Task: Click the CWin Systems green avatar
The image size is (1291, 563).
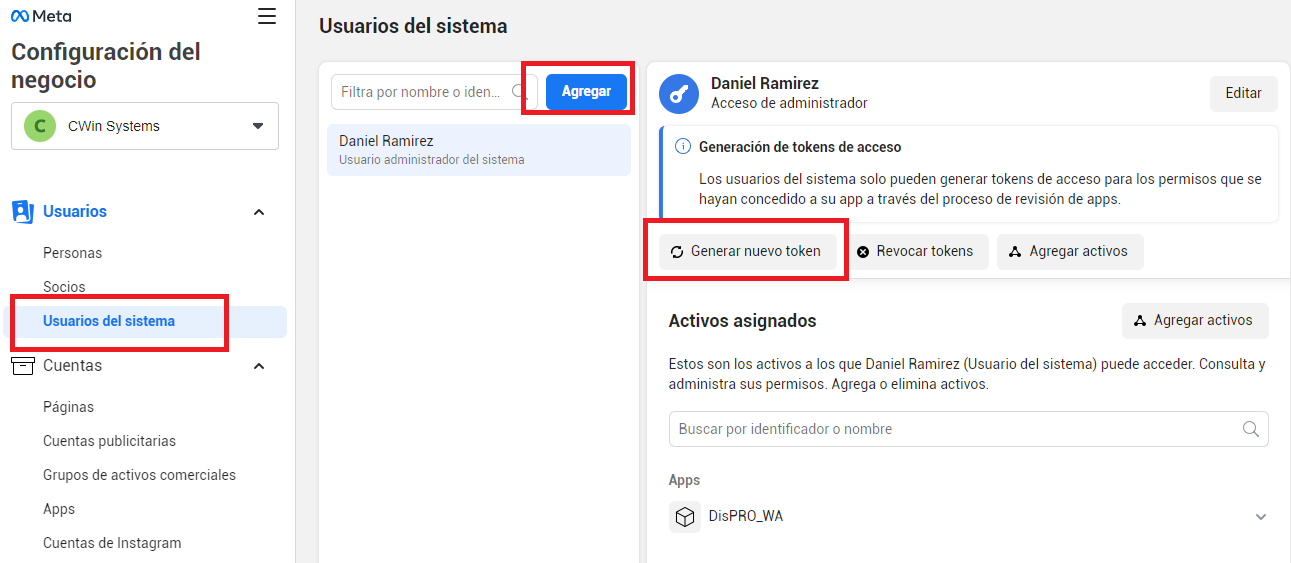Action: click(40, 126)
